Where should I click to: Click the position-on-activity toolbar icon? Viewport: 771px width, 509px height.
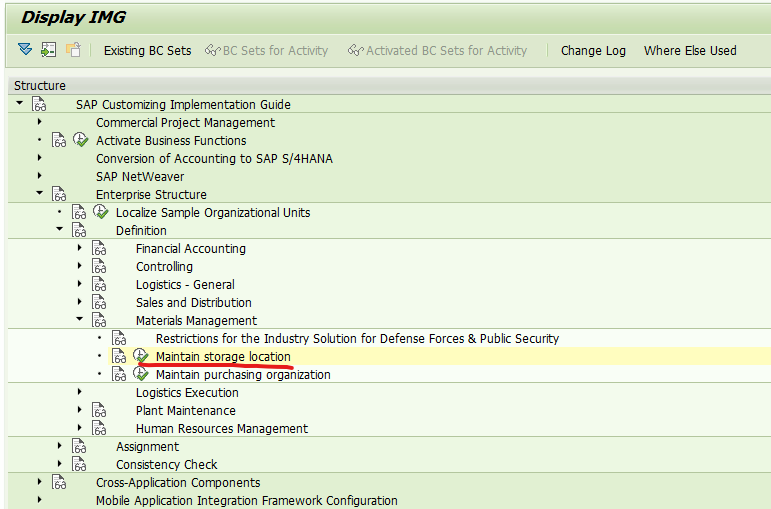(x=48, y=50)
